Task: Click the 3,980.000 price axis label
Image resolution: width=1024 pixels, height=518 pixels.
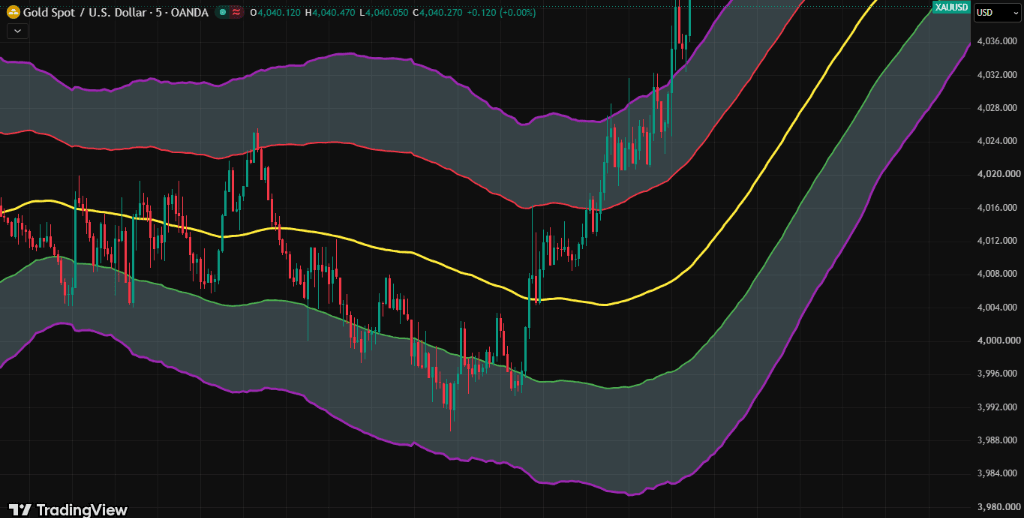Action: point(997,507)
